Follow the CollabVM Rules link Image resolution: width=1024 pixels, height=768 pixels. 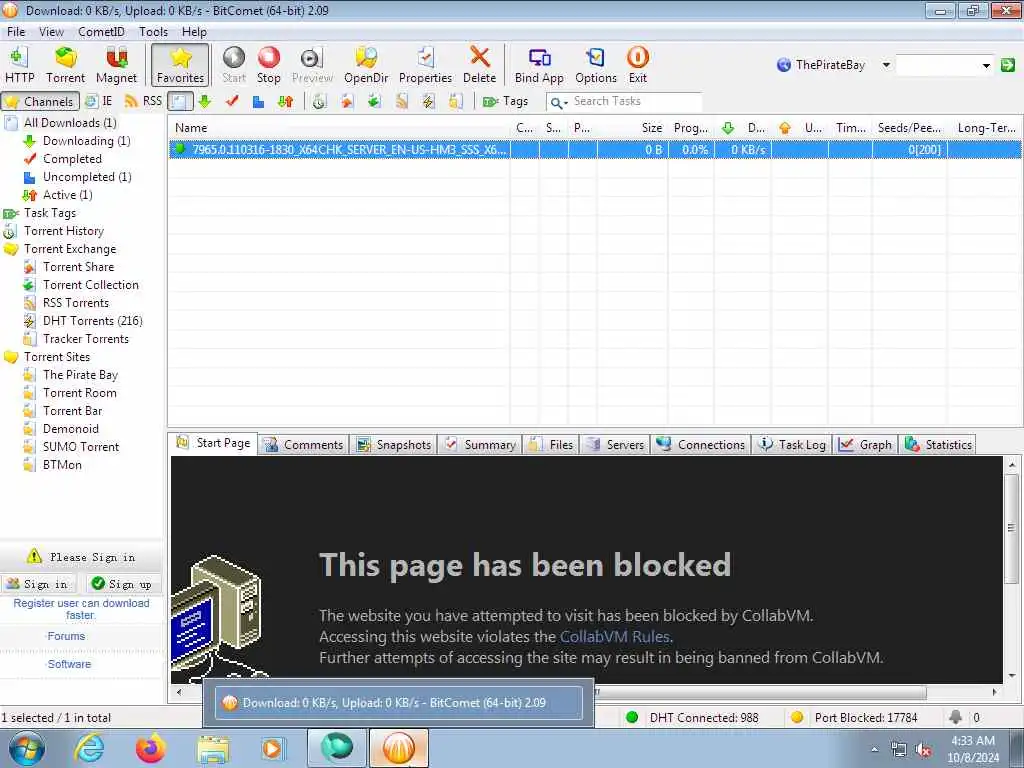tap(615, 637)
